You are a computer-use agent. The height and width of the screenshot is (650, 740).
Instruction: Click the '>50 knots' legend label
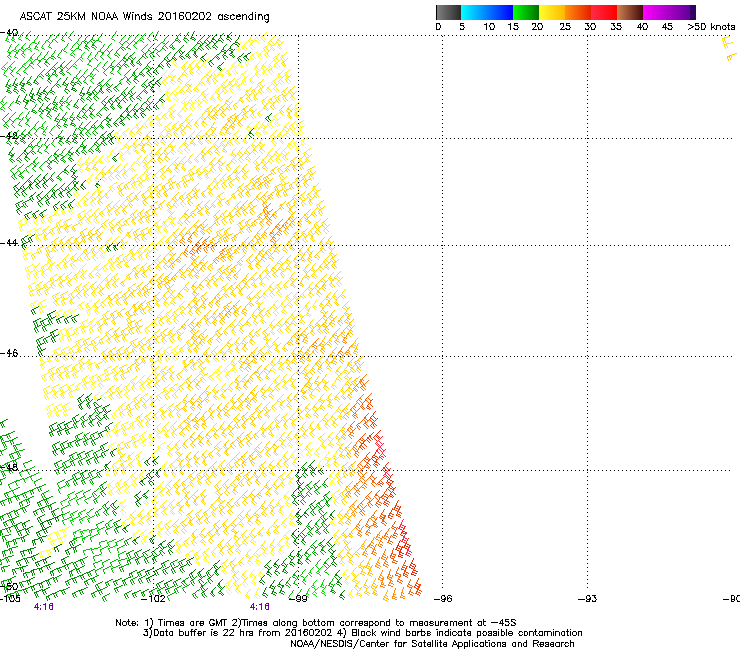click(x=711, y=27)
